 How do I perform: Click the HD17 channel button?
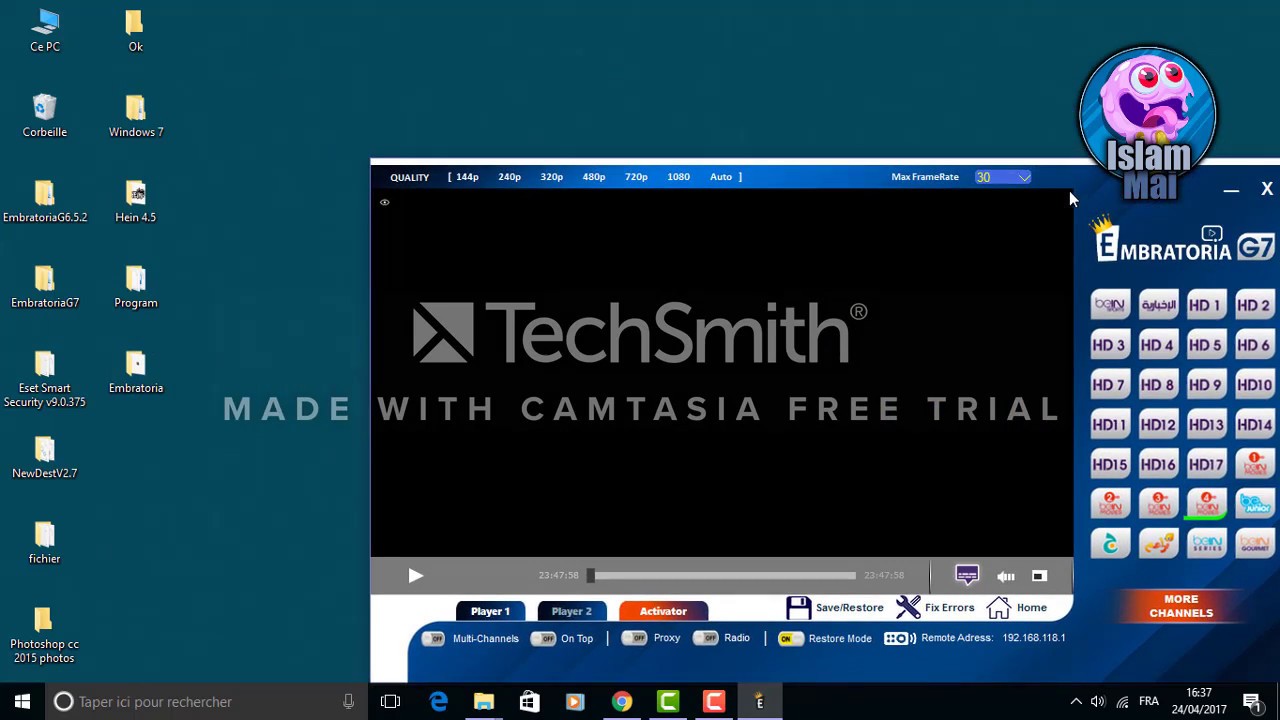point(1206,464)
